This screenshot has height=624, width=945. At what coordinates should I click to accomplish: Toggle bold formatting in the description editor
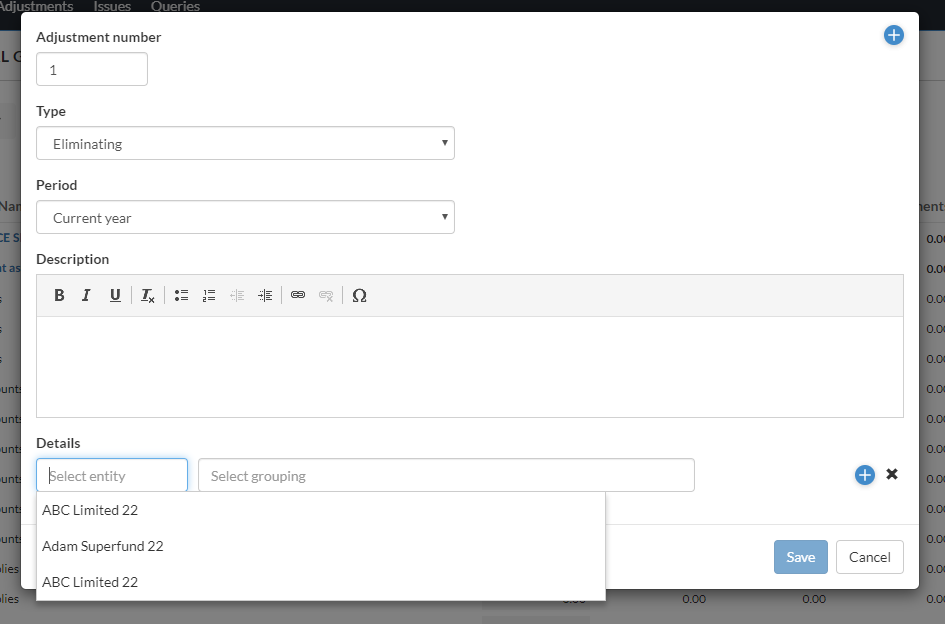pos(59,295)
